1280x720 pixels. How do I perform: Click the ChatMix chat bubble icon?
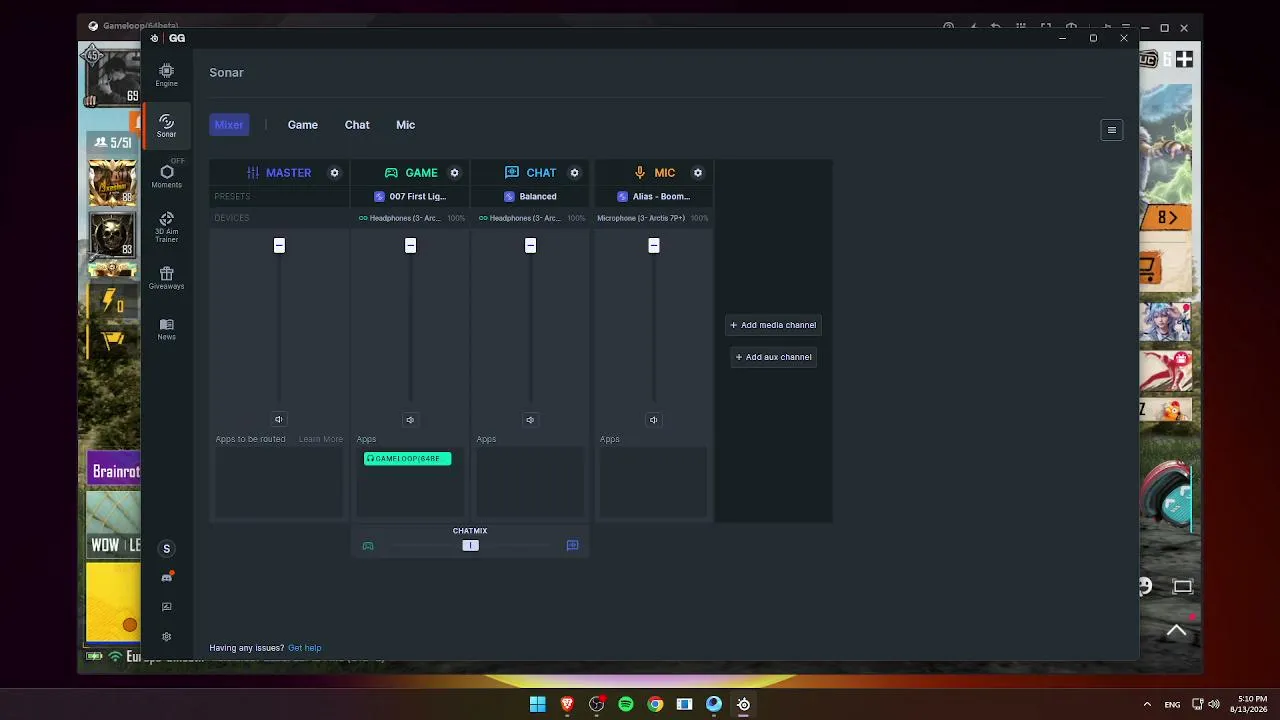572,546
